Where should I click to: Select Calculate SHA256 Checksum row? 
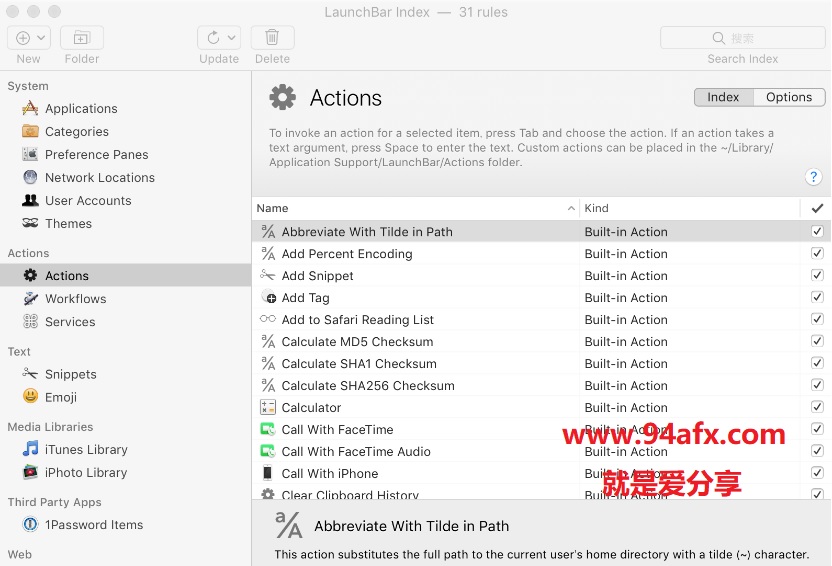click(x=541, y=385)
